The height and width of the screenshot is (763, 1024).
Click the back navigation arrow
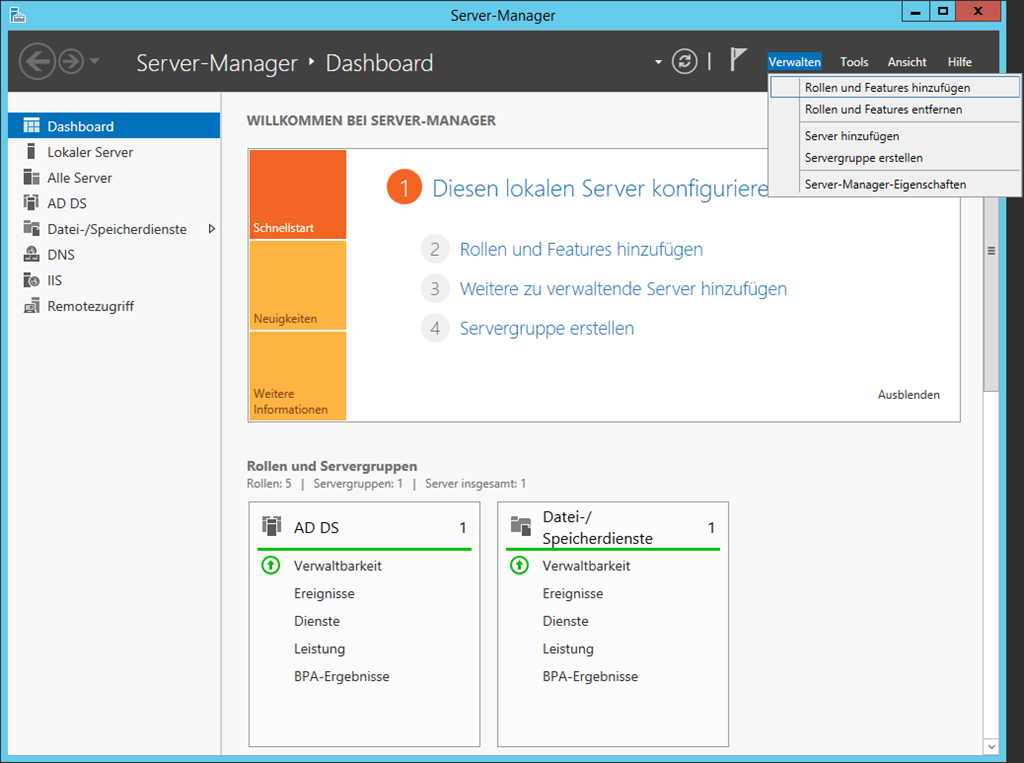[37, 61]
